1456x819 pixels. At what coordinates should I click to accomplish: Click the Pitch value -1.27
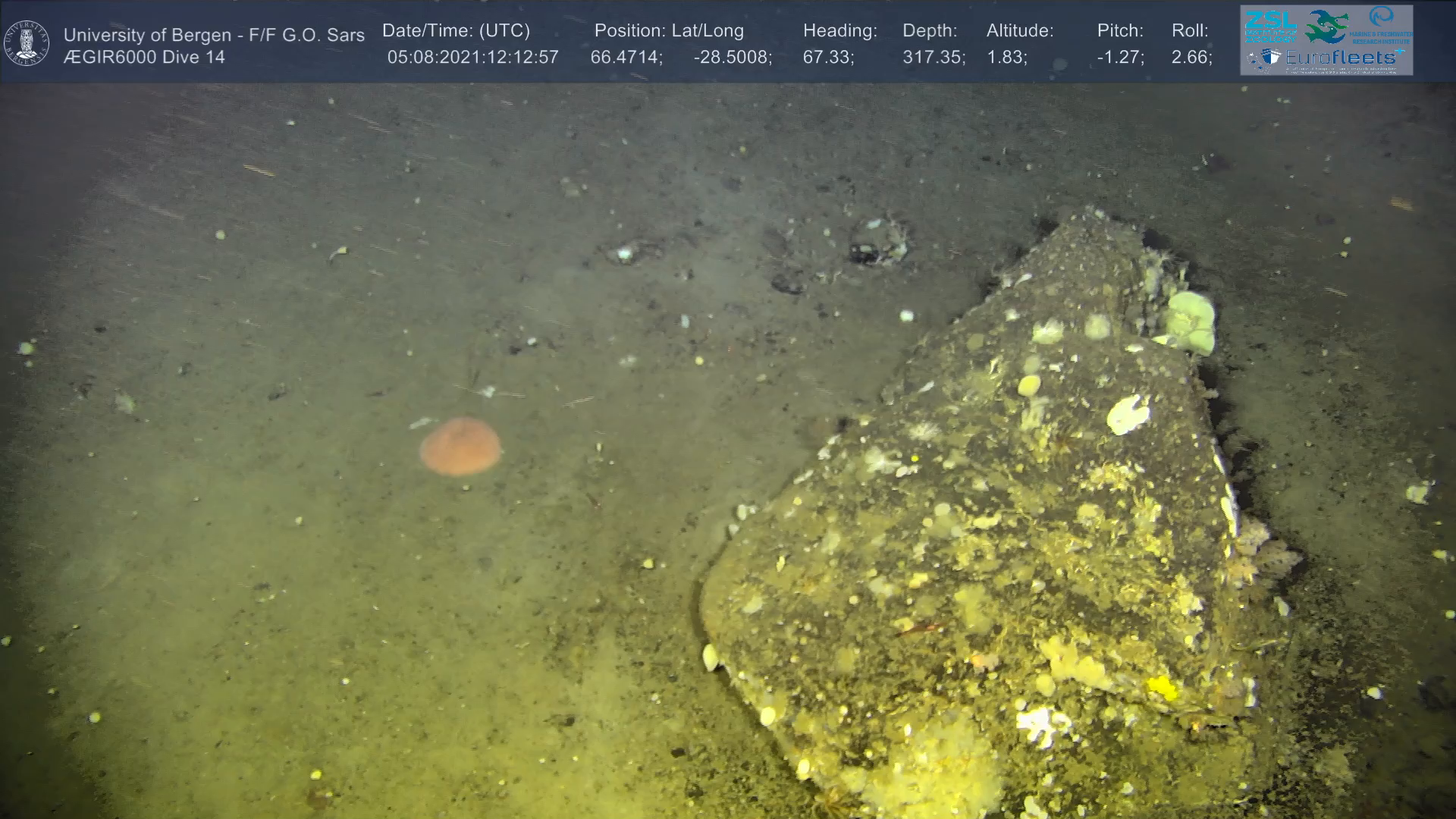pyautogui.click(x=1120, y=57)
